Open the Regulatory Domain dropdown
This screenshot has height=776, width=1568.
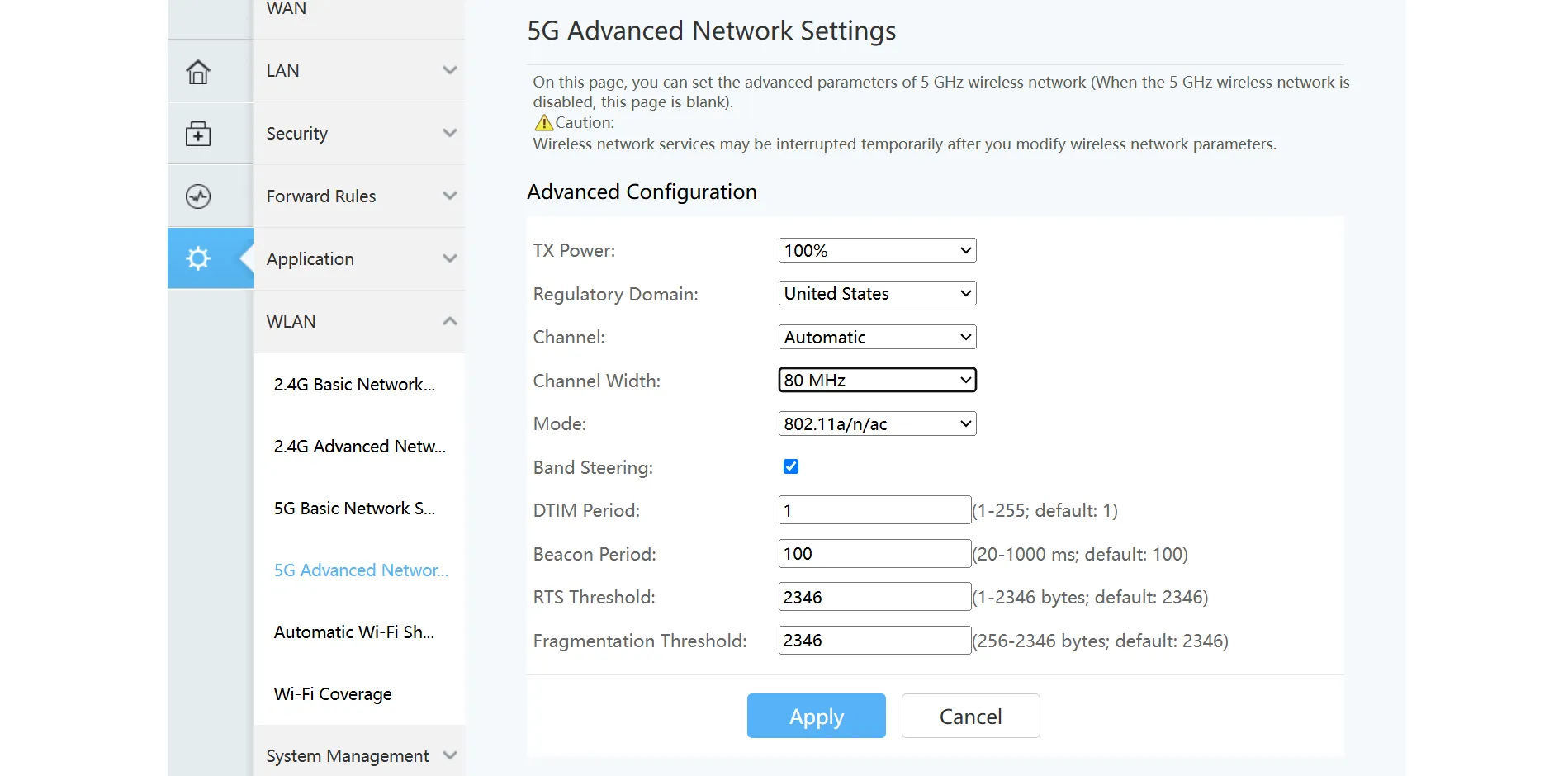click(x=877, y=293)
